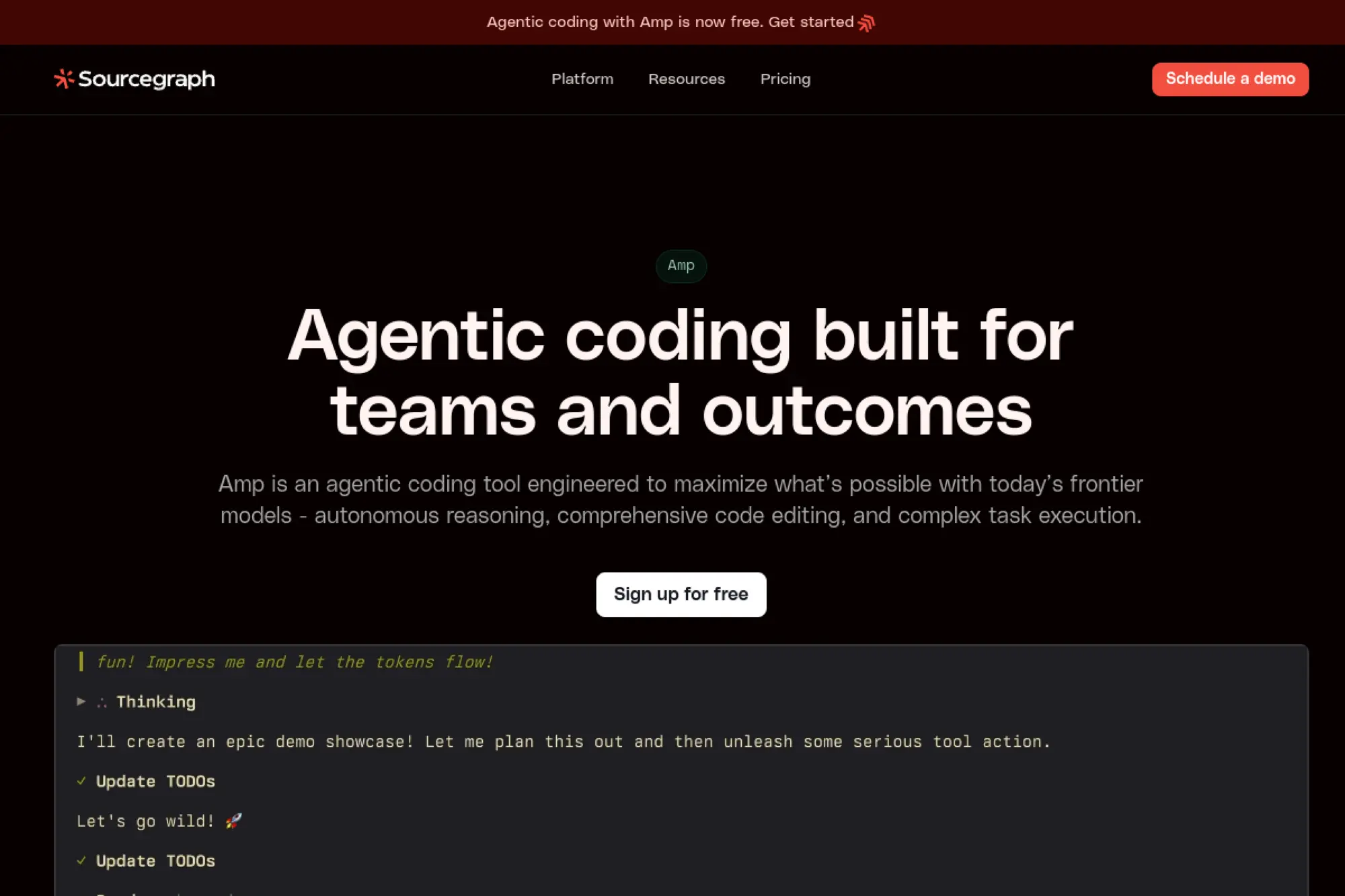Click the Thinking label in the terminal

156,702
